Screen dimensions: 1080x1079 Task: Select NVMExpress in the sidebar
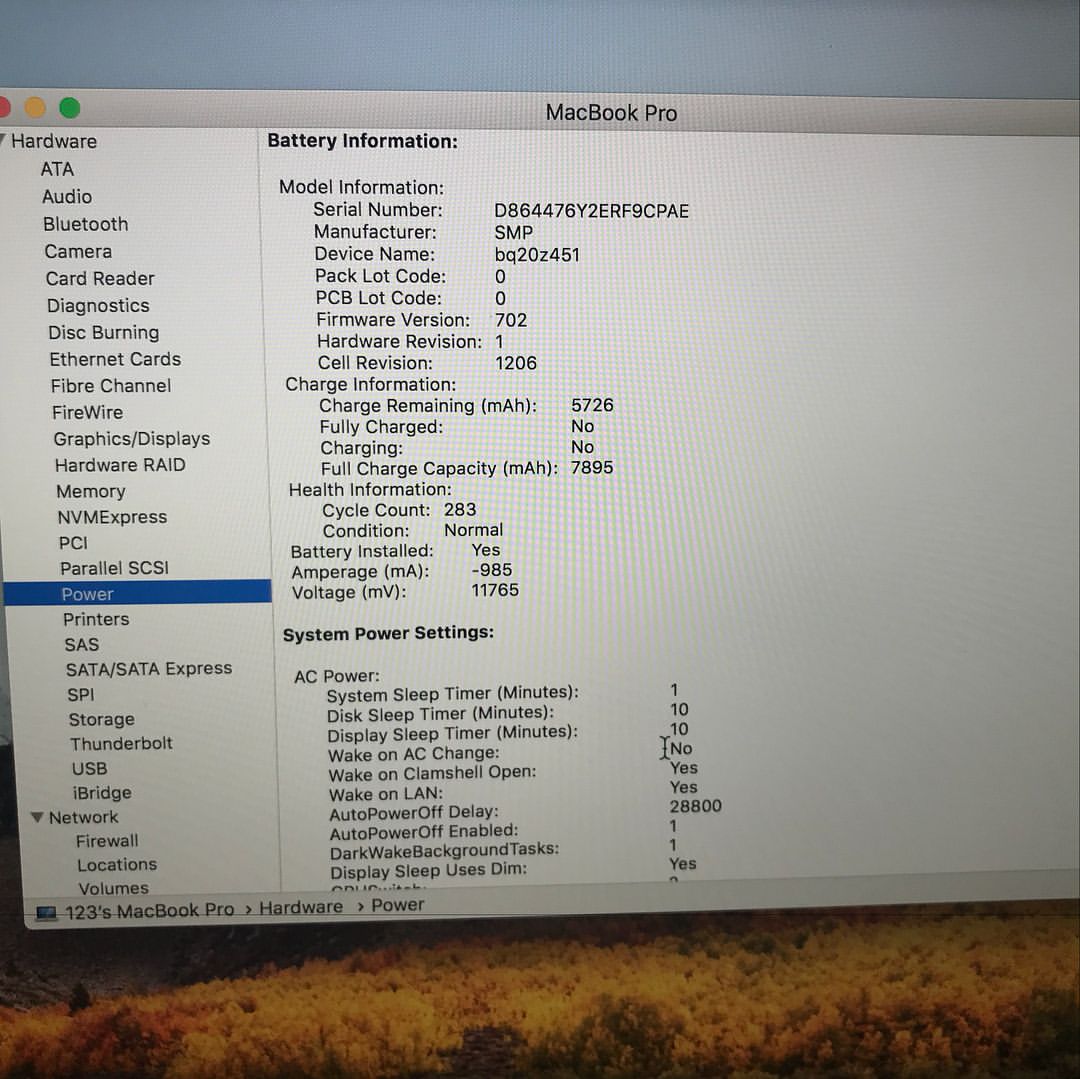click(x=112, y=517)
